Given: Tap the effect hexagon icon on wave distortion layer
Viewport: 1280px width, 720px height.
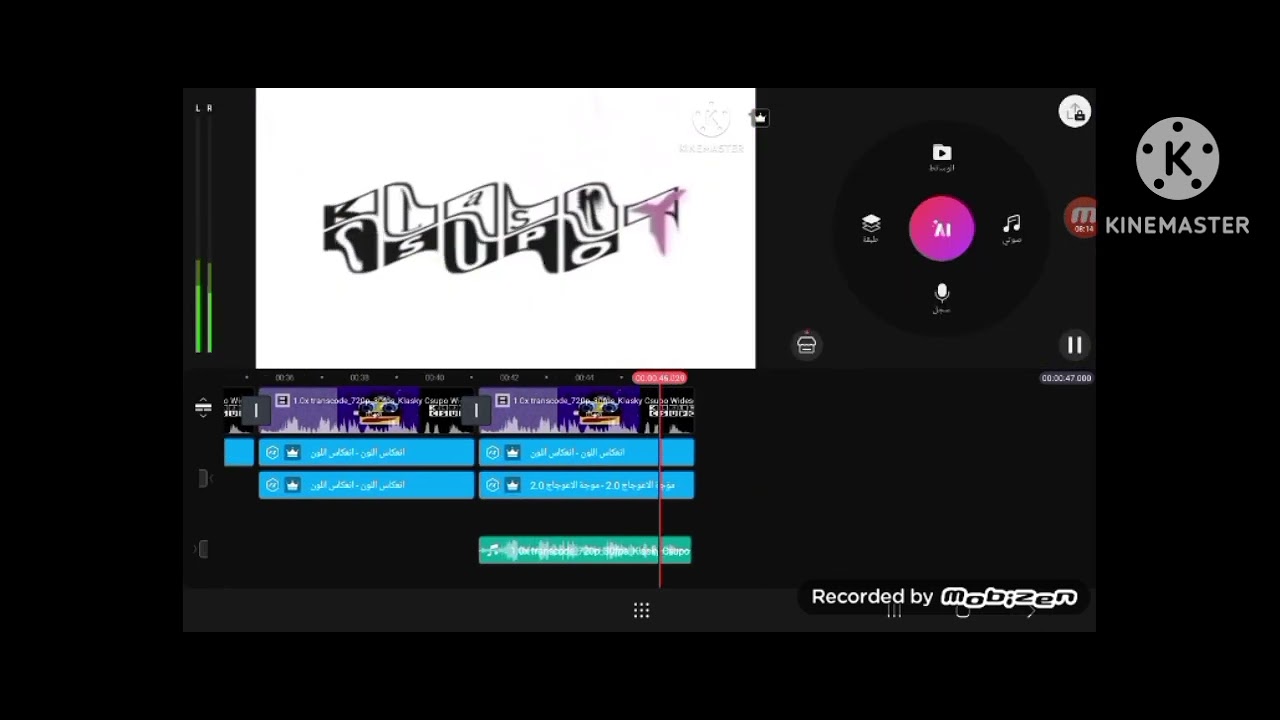Looking at the screenshot, I should pos(492,485).
